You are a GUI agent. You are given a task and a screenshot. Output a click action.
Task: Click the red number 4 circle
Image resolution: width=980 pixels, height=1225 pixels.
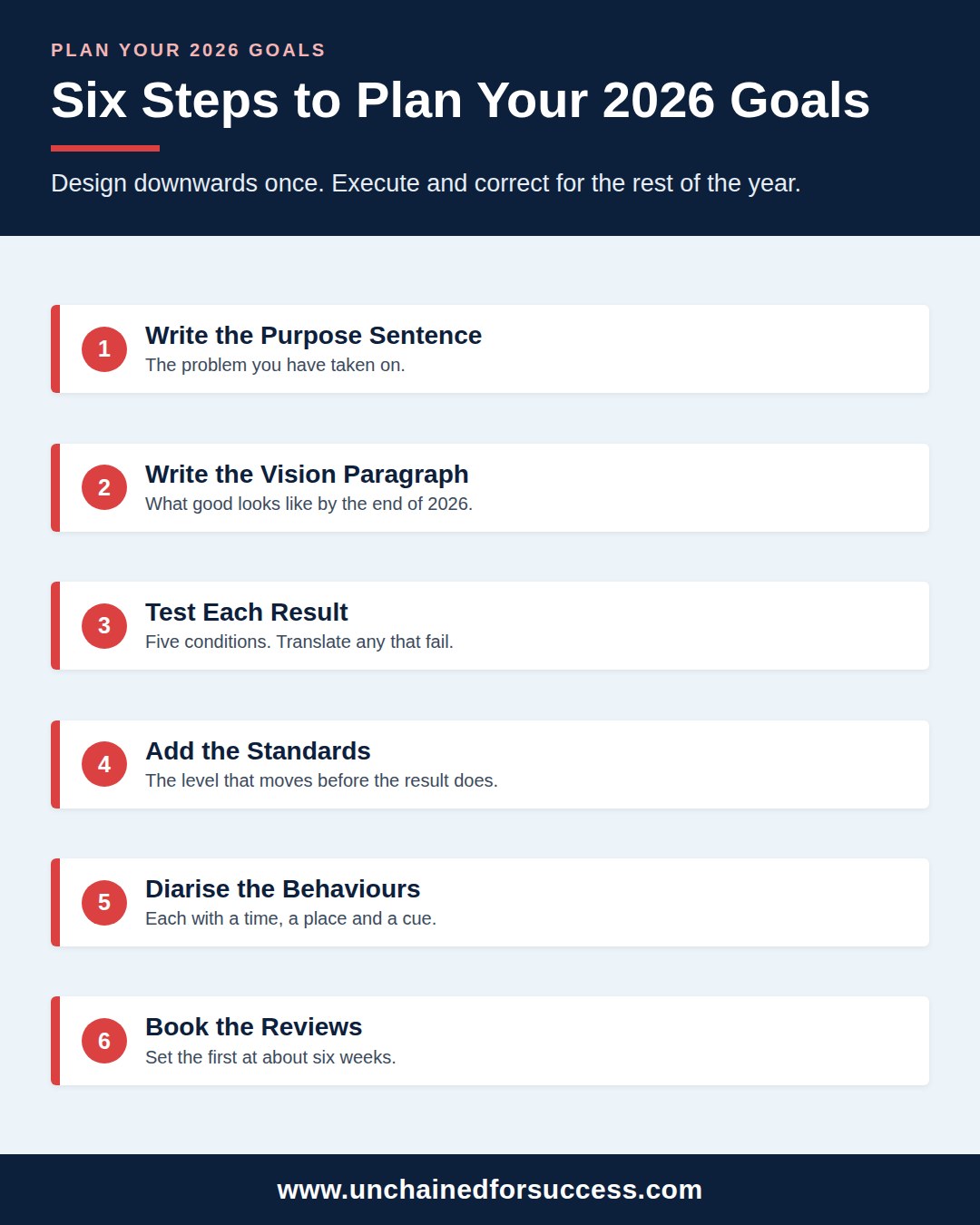tap(104, 764)
